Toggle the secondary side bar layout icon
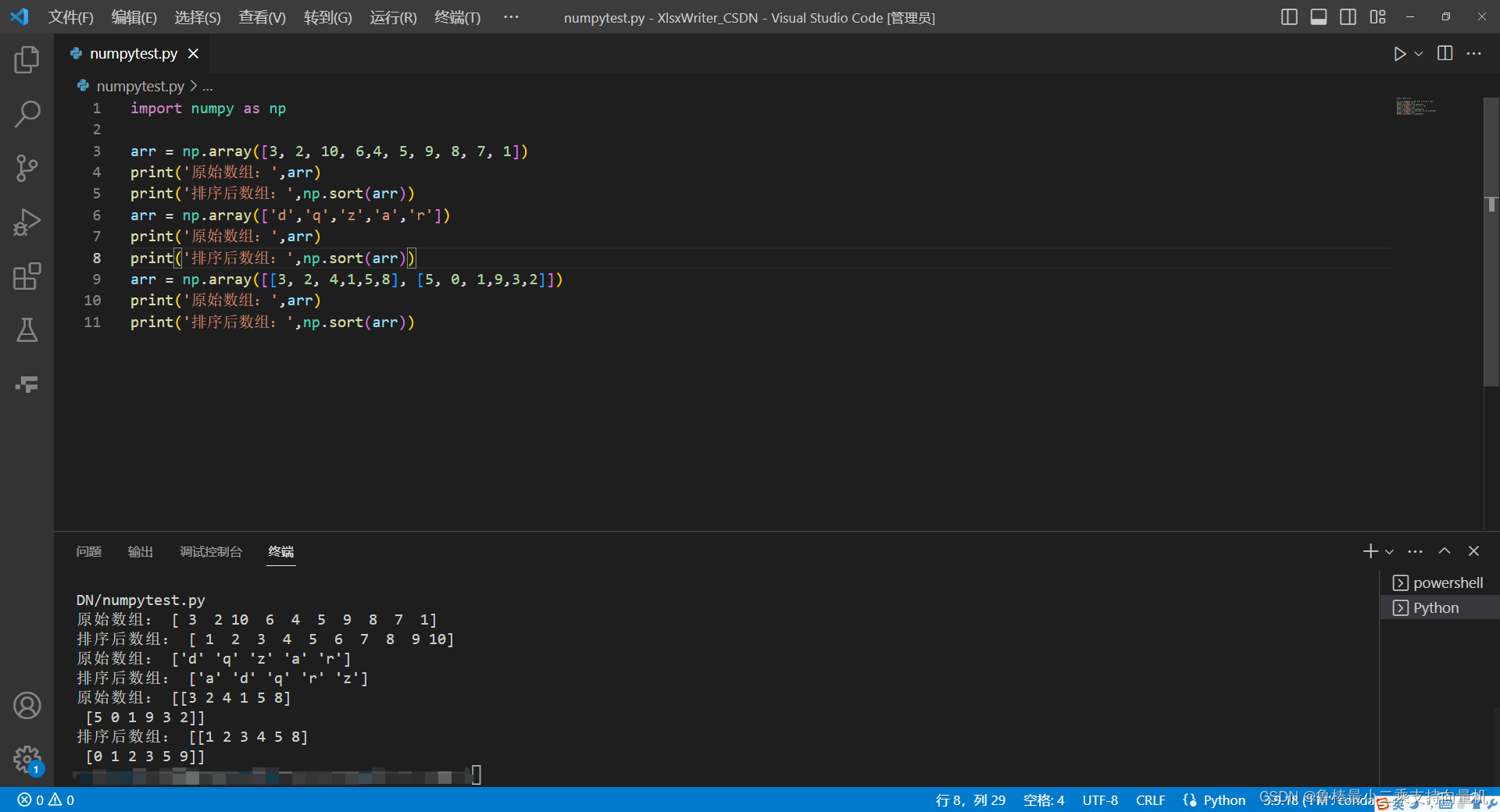 point(1348,16)
